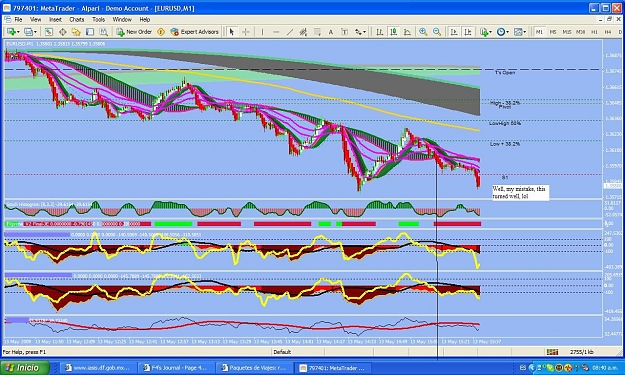The image size is (625, 375).
Task: Open the Tools menu
Action: pos(98,20)
